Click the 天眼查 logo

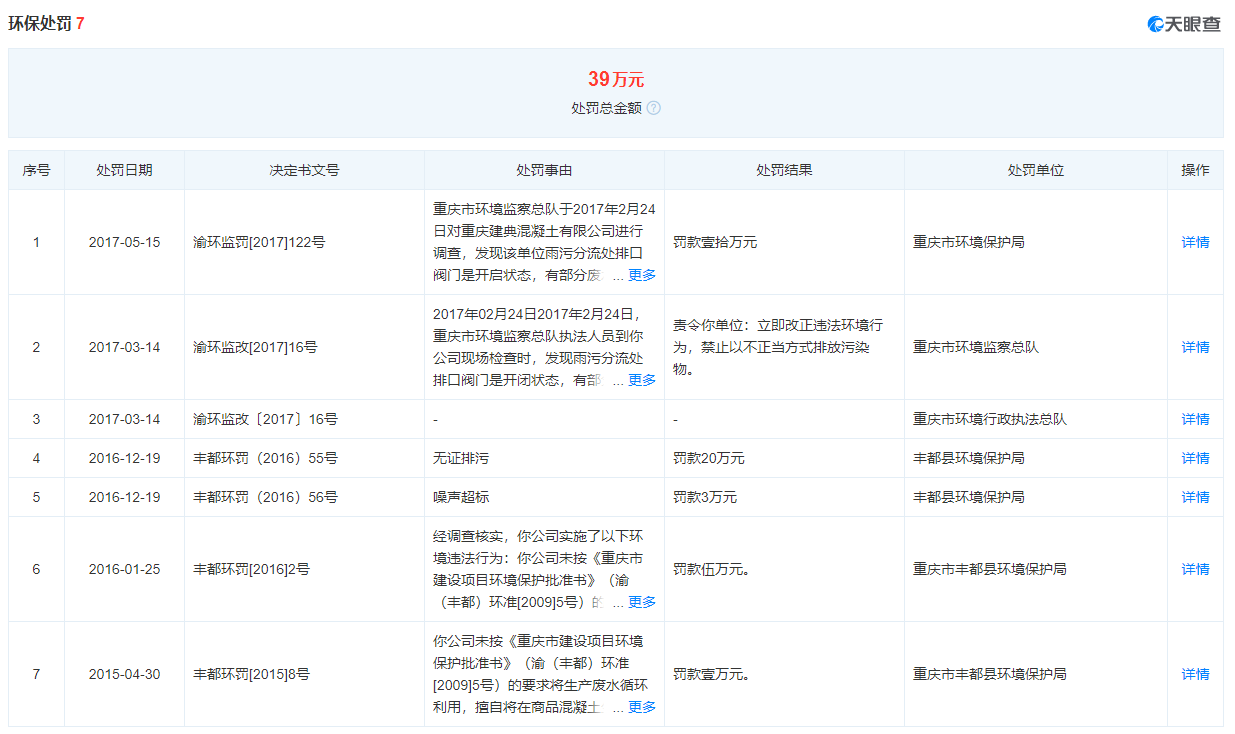click(x=1184, y=24)
